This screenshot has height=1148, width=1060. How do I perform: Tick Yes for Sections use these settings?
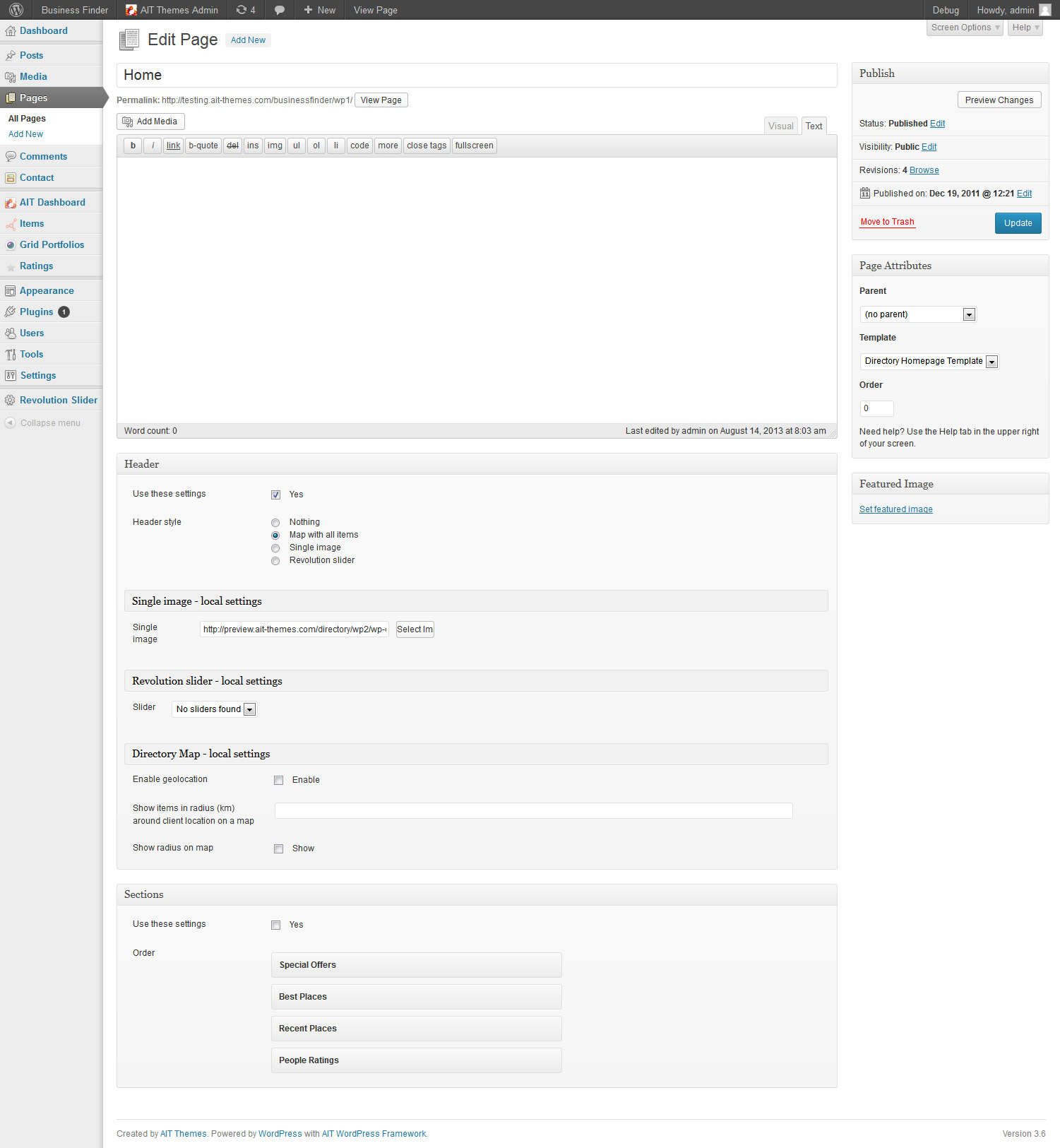pos(276,925)
